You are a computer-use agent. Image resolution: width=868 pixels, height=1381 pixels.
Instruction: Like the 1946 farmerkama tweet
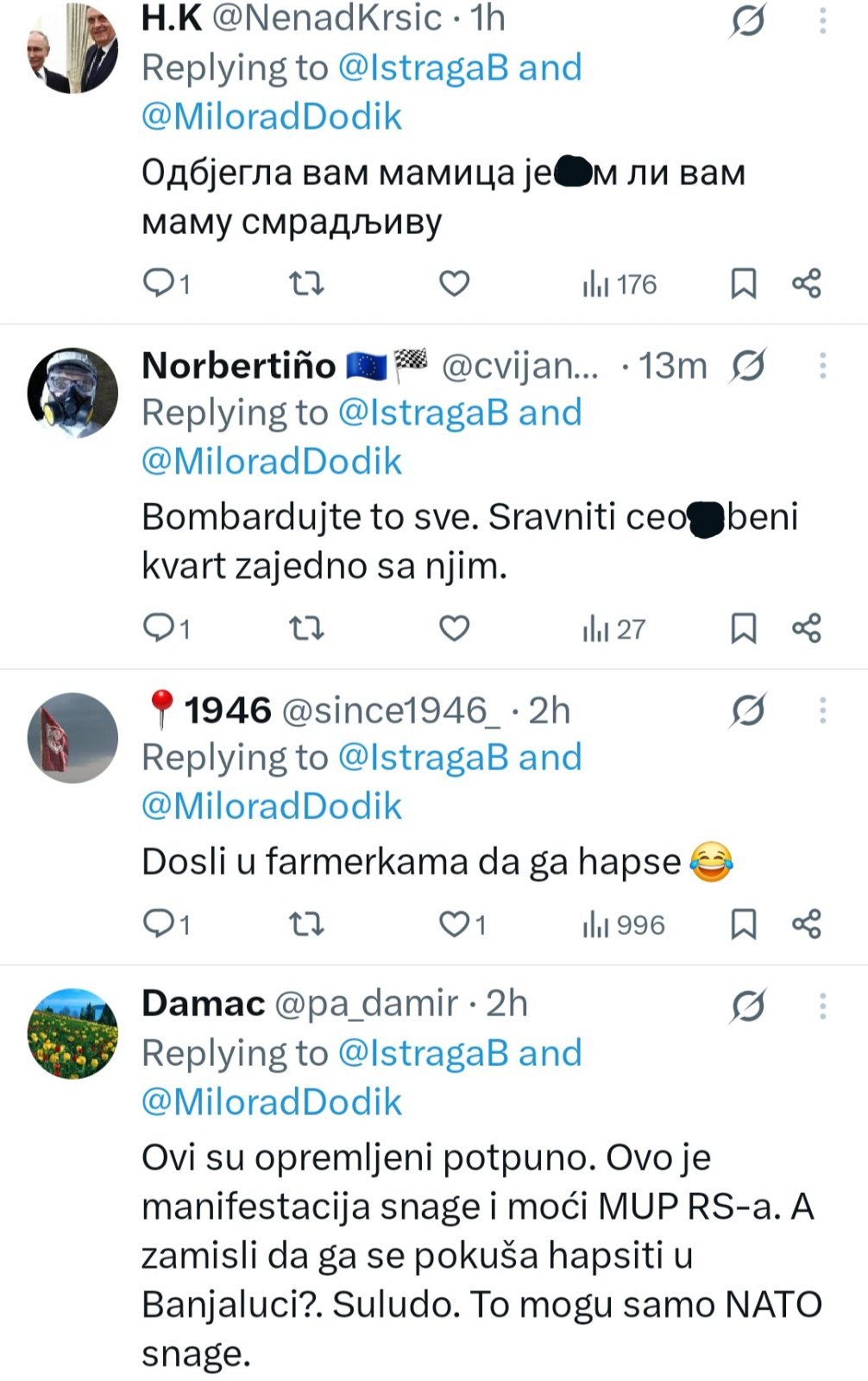[x=454, y=924]
